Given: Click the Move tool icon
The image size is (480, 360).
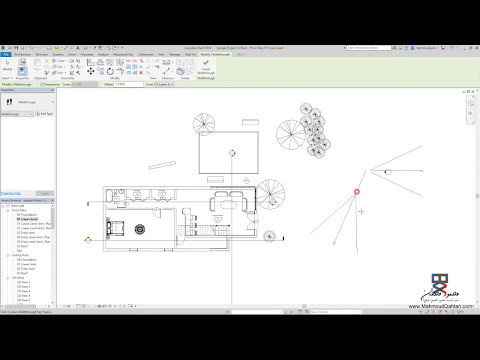Looking at the screenshot, I should [90, 71].
